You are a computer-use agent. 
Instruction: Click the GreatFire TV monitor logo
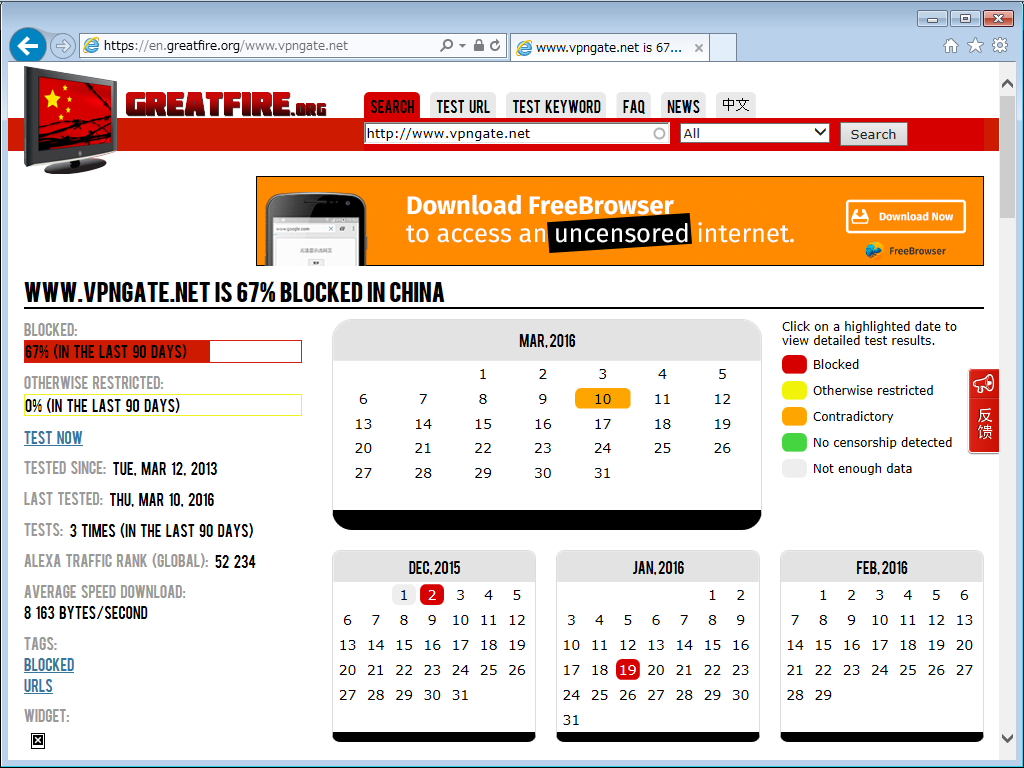[70, 120]
